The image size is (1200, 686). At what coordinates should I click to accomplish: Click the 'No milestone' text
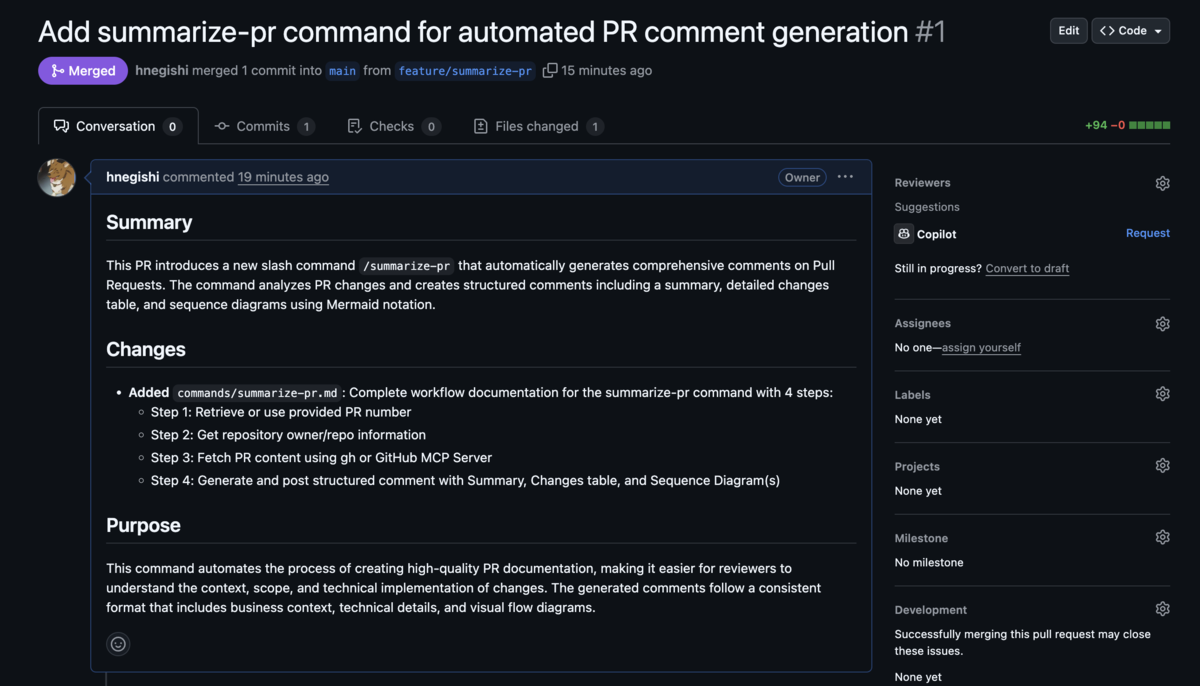pos(929,562)
